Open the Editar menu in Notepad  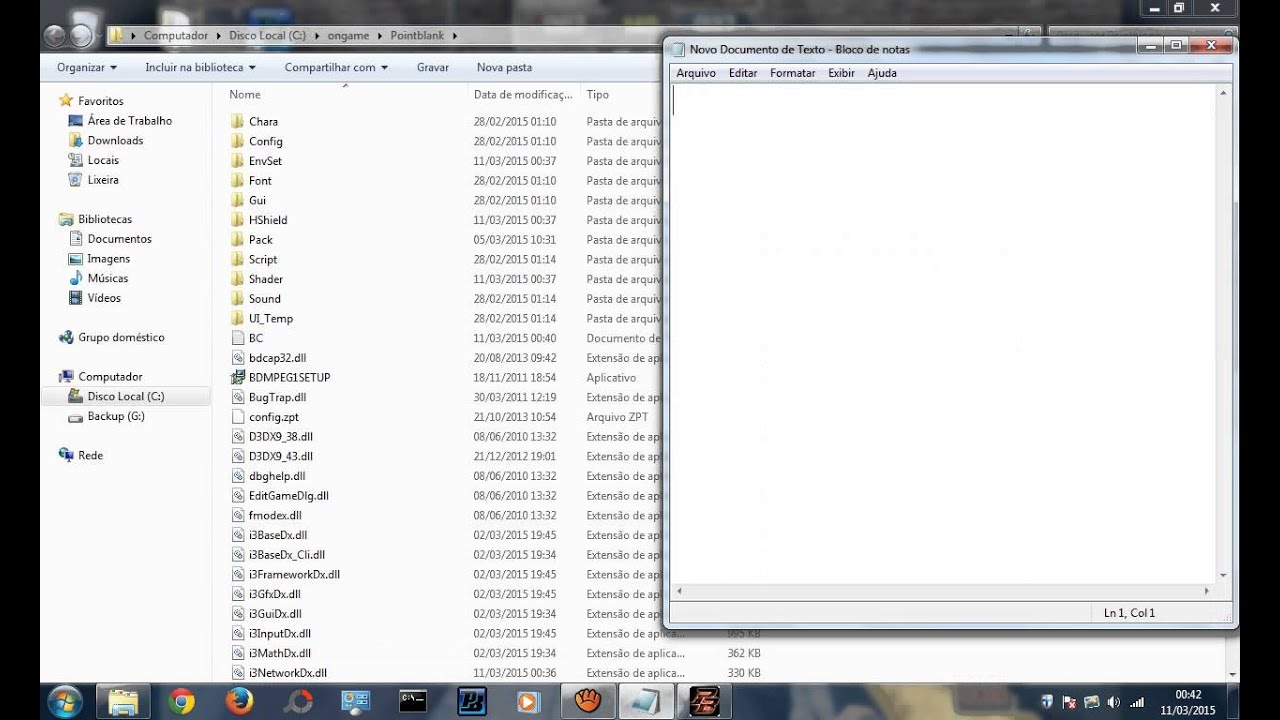point(743,73)
